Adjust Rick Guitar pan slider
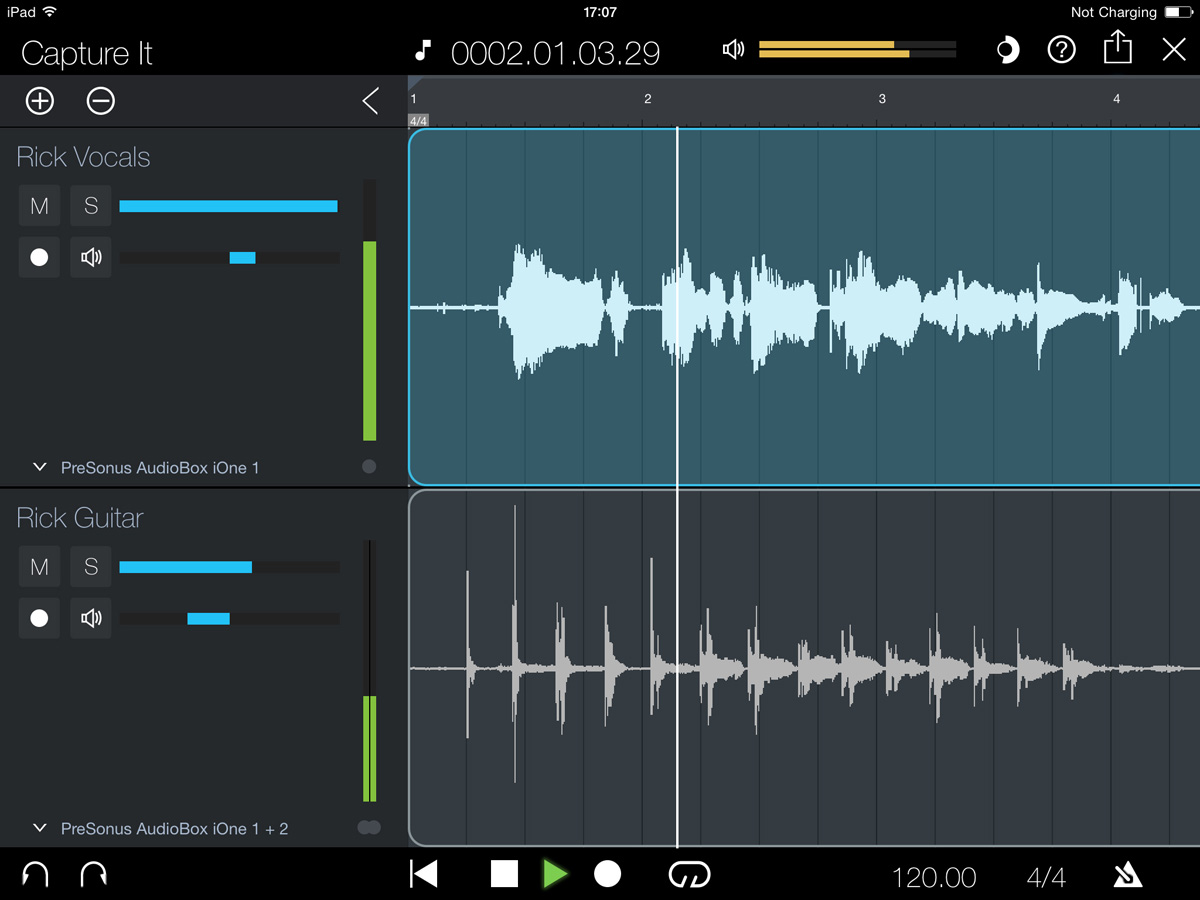The height and width of the screenshot is (900, 1200). [229, 619]
